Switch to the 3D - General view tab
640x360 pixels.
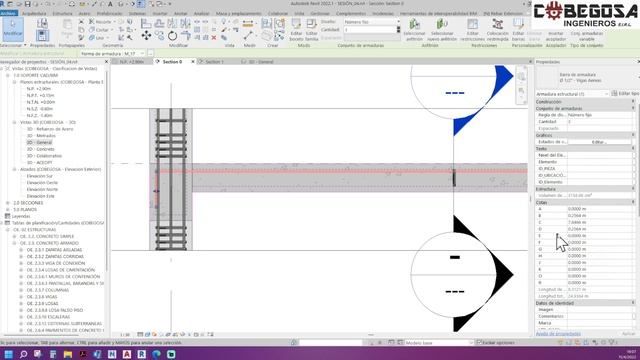click(x=261, y=62)
